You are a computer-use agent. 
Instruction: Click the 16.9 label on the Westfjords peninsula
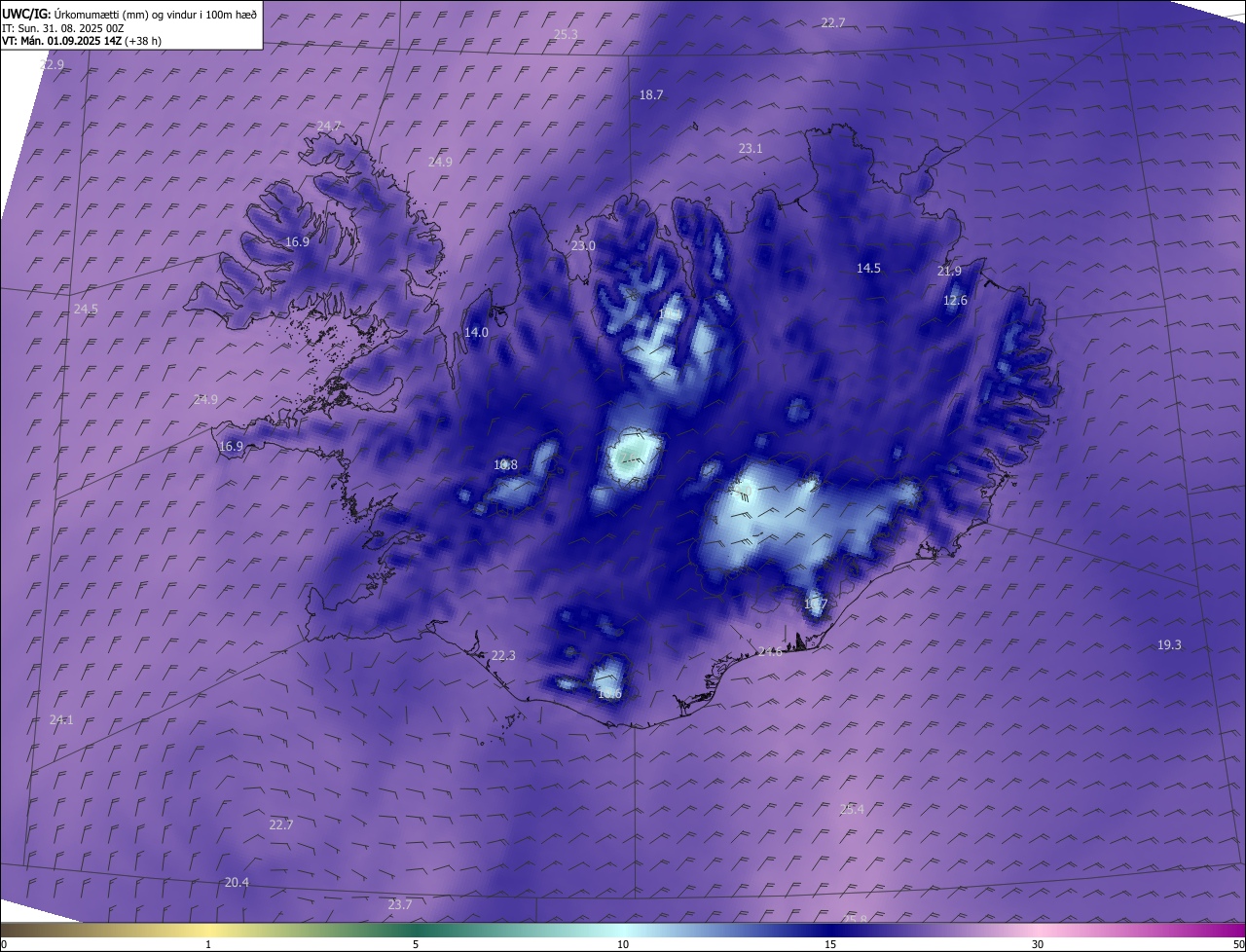(x=297, y=241)
